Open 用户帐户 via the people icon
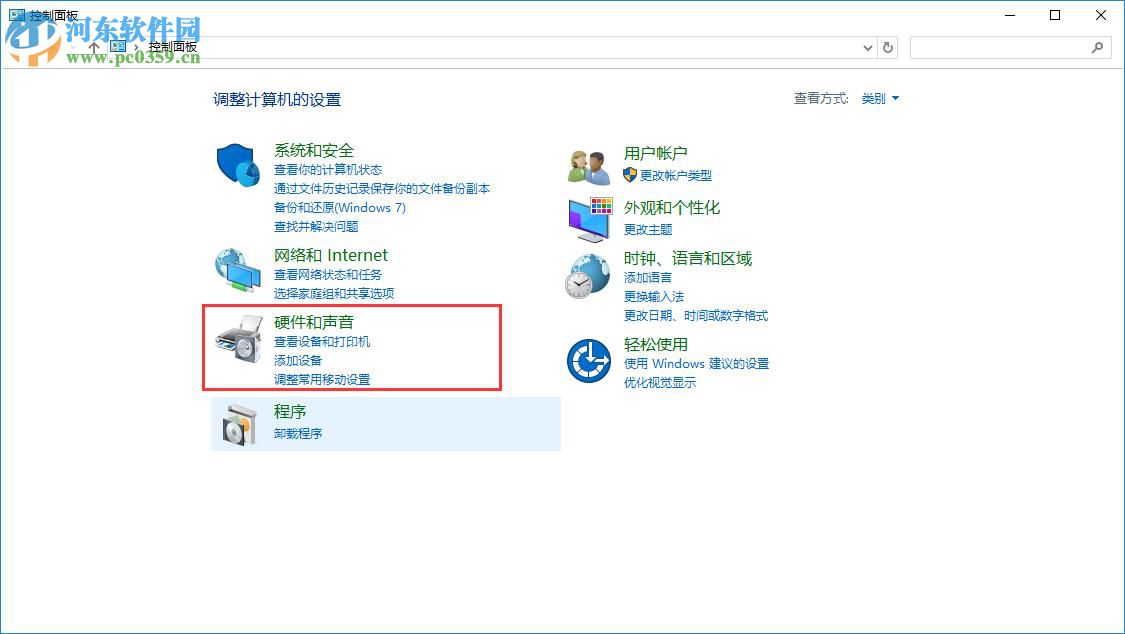This screenshot has height=634, width=1125. [x=589, y=167]
